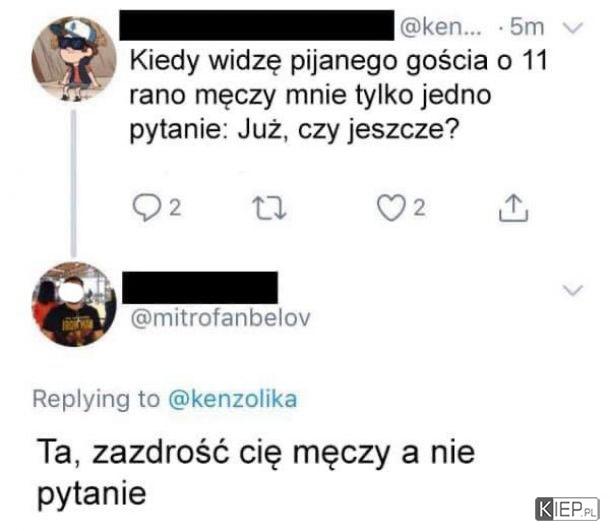This screenshot has width=610, height=531.
Task: Click the truncated @ken... handle
Action: pyautogui.click(x=440, y=27)
